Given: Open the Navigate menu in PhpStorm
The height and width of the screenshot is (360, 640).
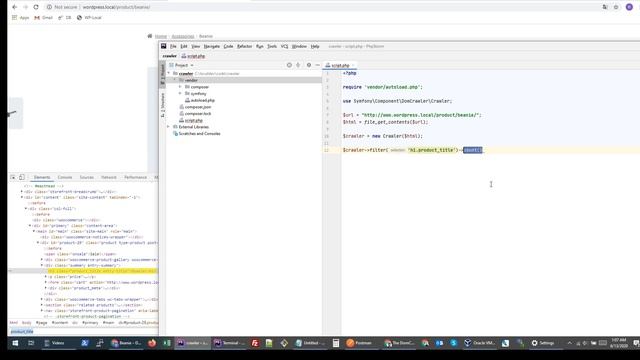Looking at the screenshot, I should pyautogui.click(x=211, y=47).
